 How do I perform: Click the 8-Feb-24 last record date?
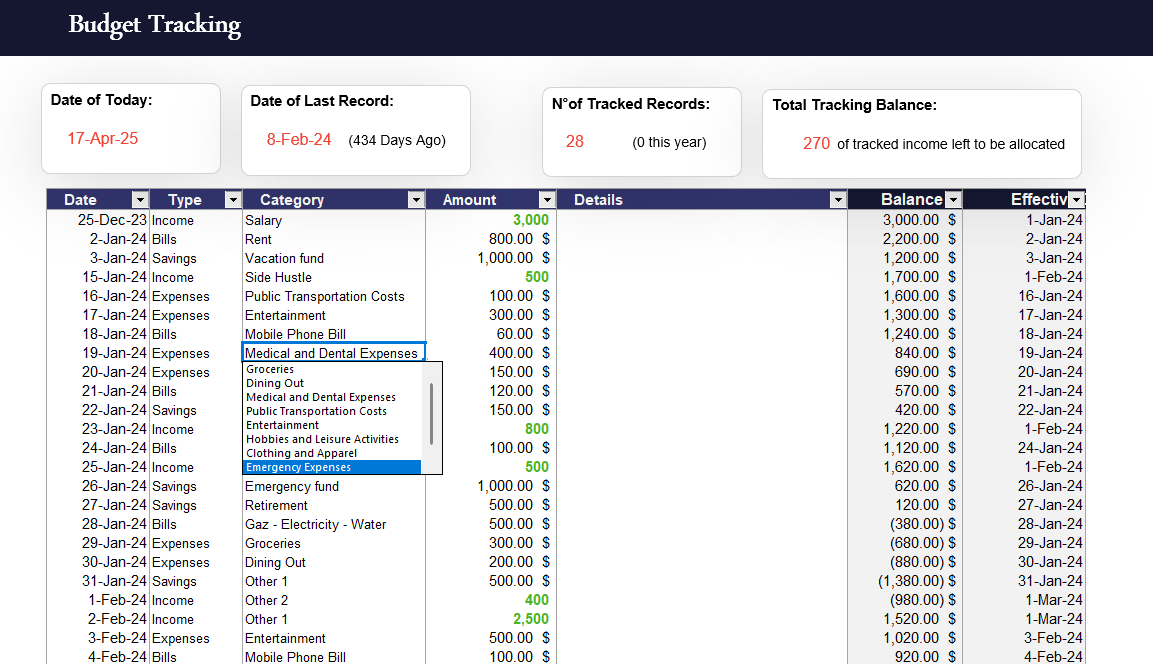(298, 140)
